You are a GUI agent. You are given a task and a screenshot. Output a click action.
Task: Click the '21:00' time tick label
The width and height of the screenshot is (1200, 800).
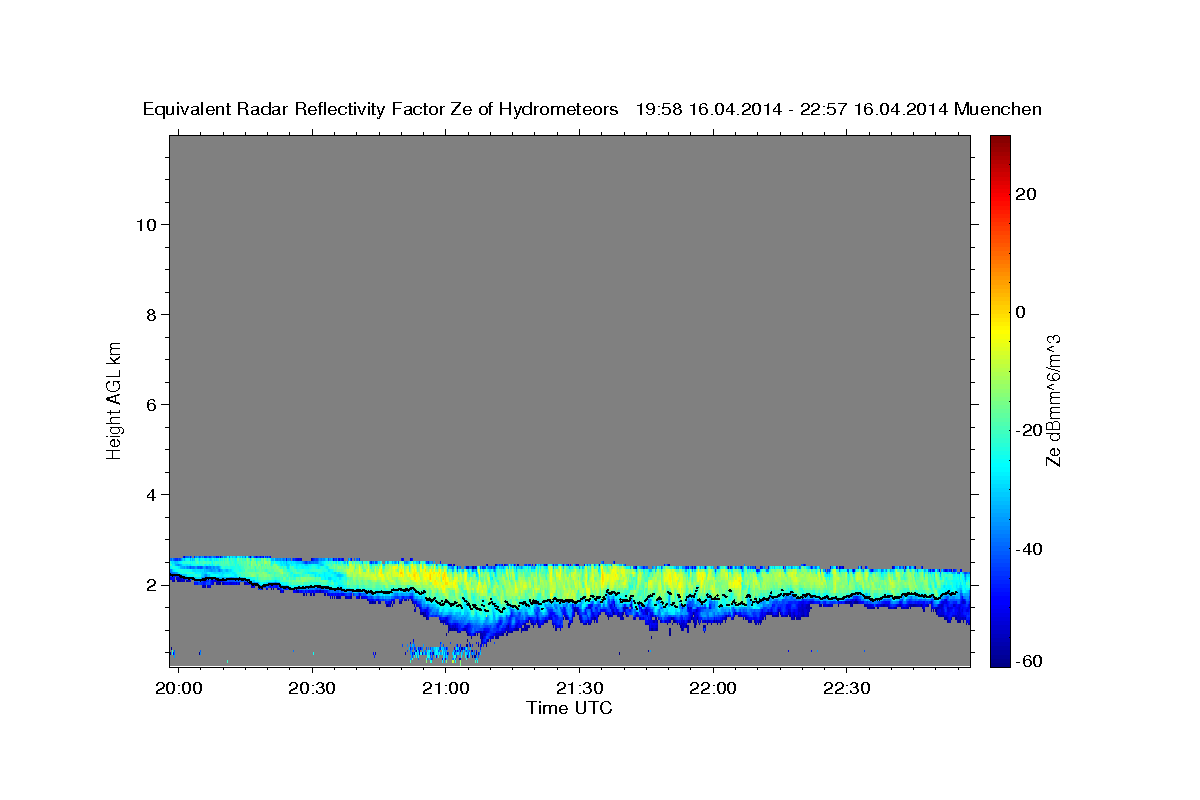click(446, 689)
